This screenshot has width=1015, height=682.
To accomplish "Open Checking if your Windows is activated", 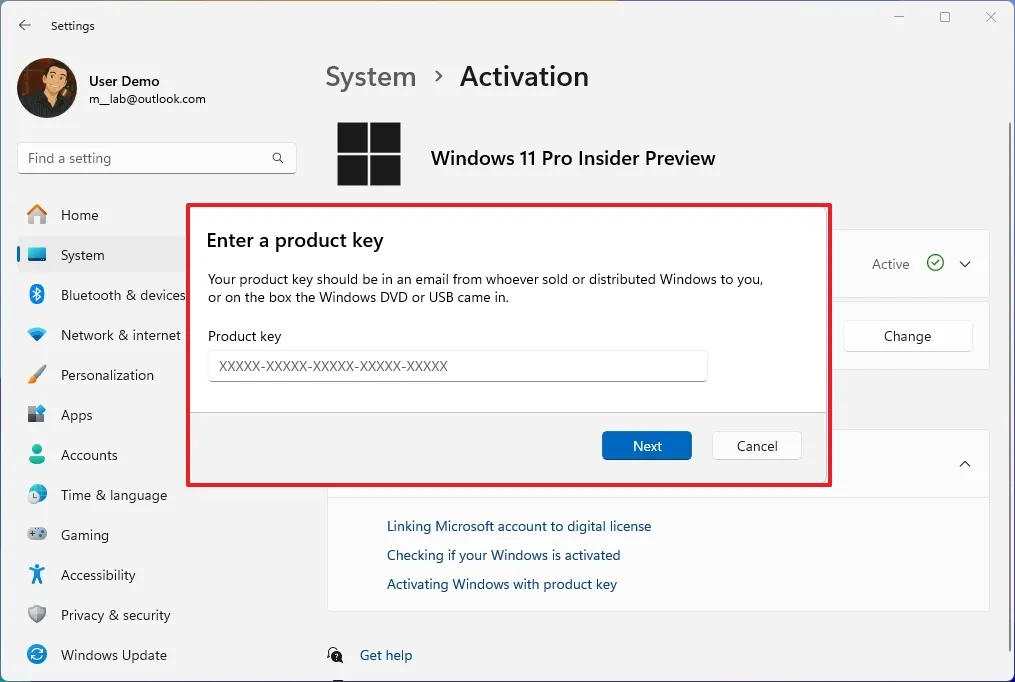I will tap(503, 555).
